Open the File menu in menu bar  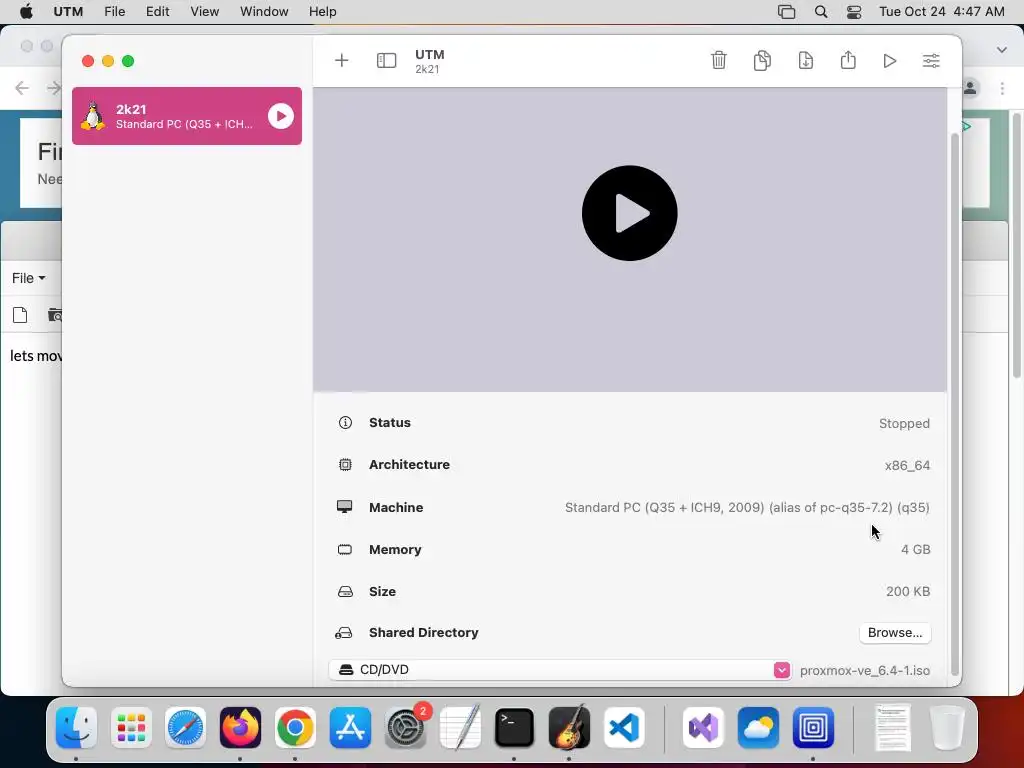click(x=114, y=12)
